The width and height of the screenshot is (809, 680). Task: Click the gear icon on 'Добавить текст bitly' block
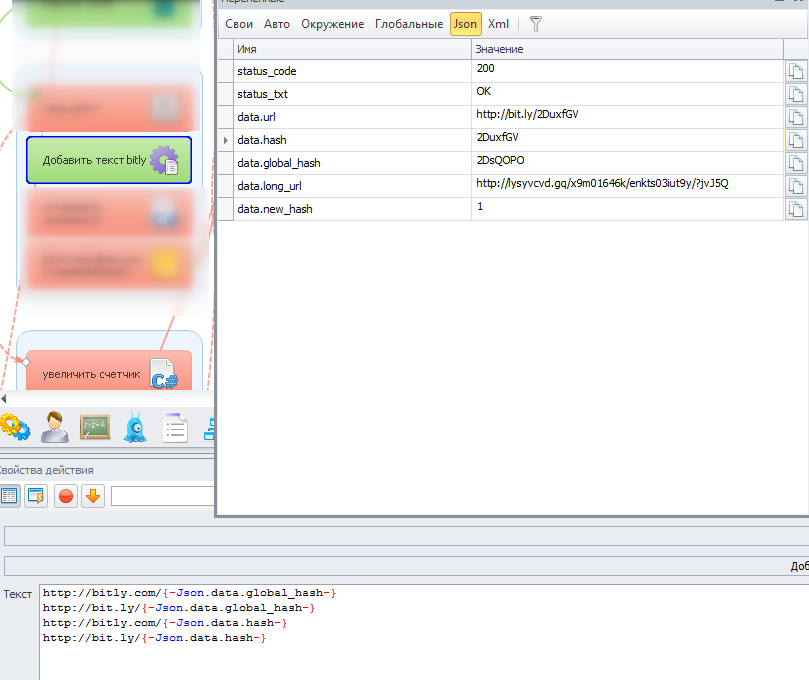click(165, 160)
